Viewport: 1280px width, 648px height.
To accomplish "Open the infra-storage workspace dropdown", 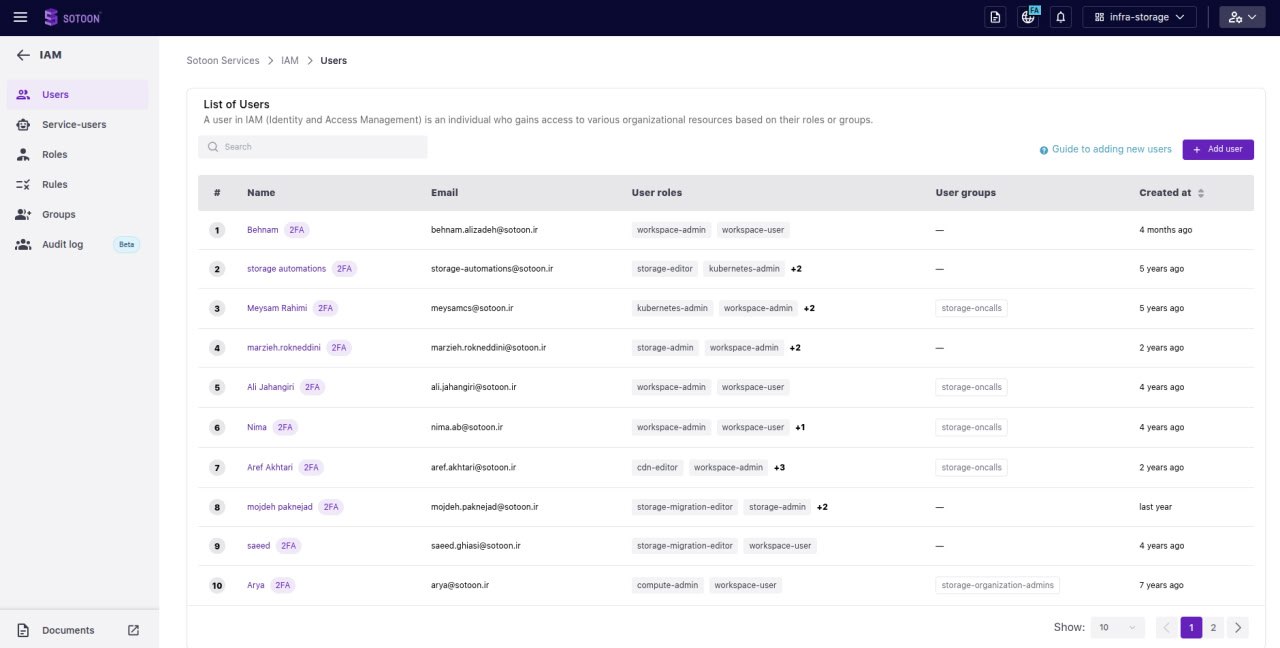I will [1139, 17].
